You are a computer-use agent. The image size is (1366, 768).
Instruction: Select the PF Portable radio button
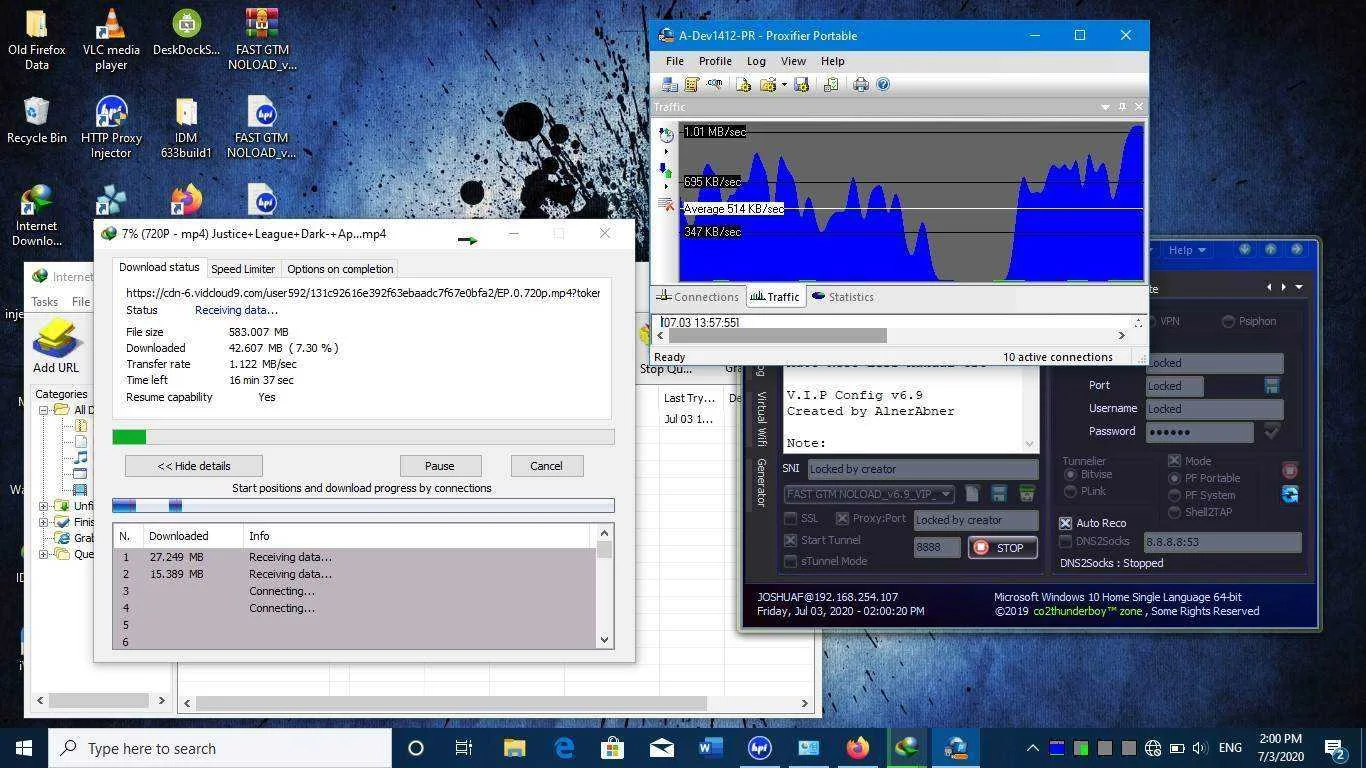pos(1174,478)
